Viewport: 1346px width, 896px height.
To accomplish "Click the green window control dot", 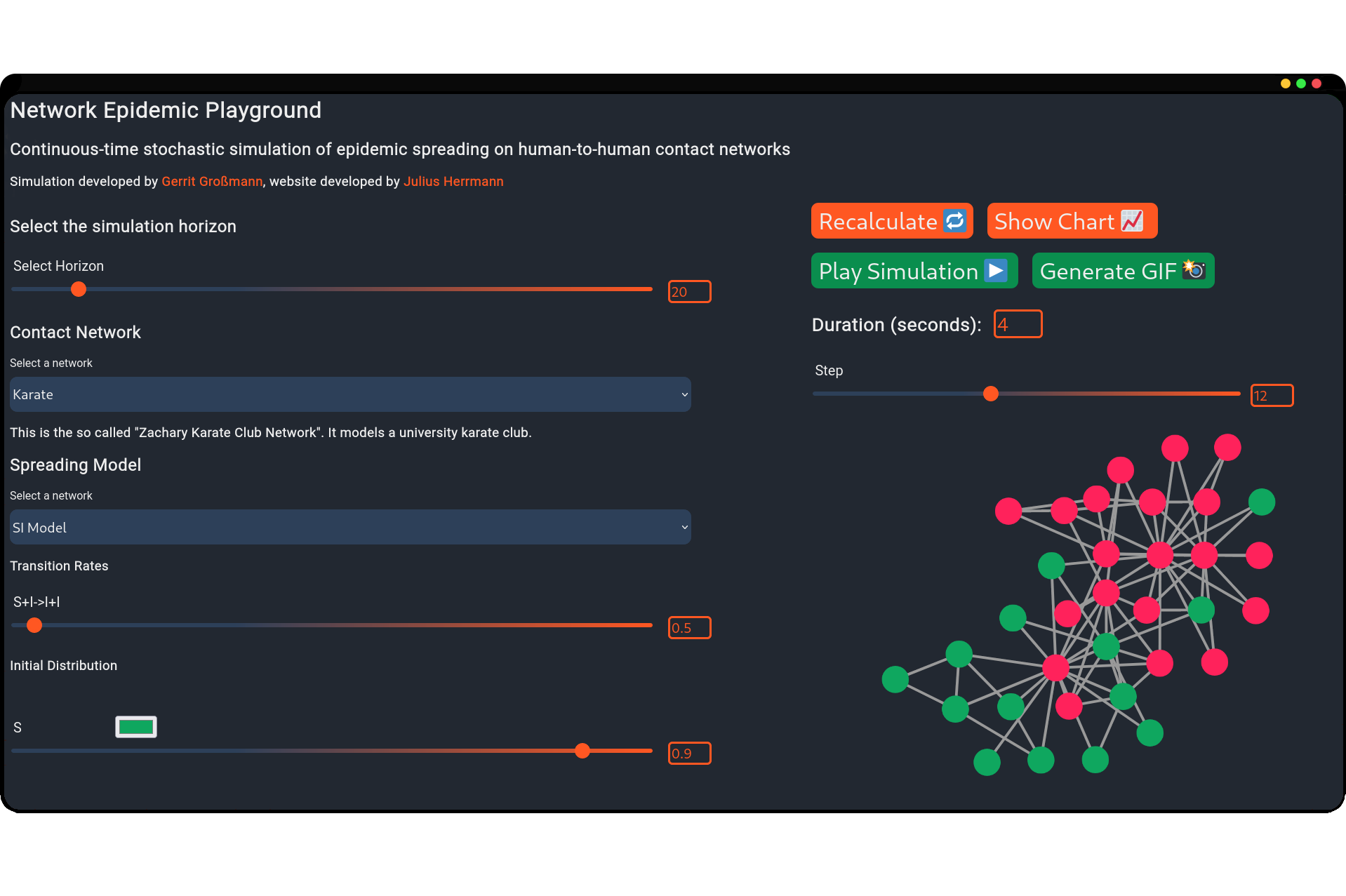I will [1301, 83].
